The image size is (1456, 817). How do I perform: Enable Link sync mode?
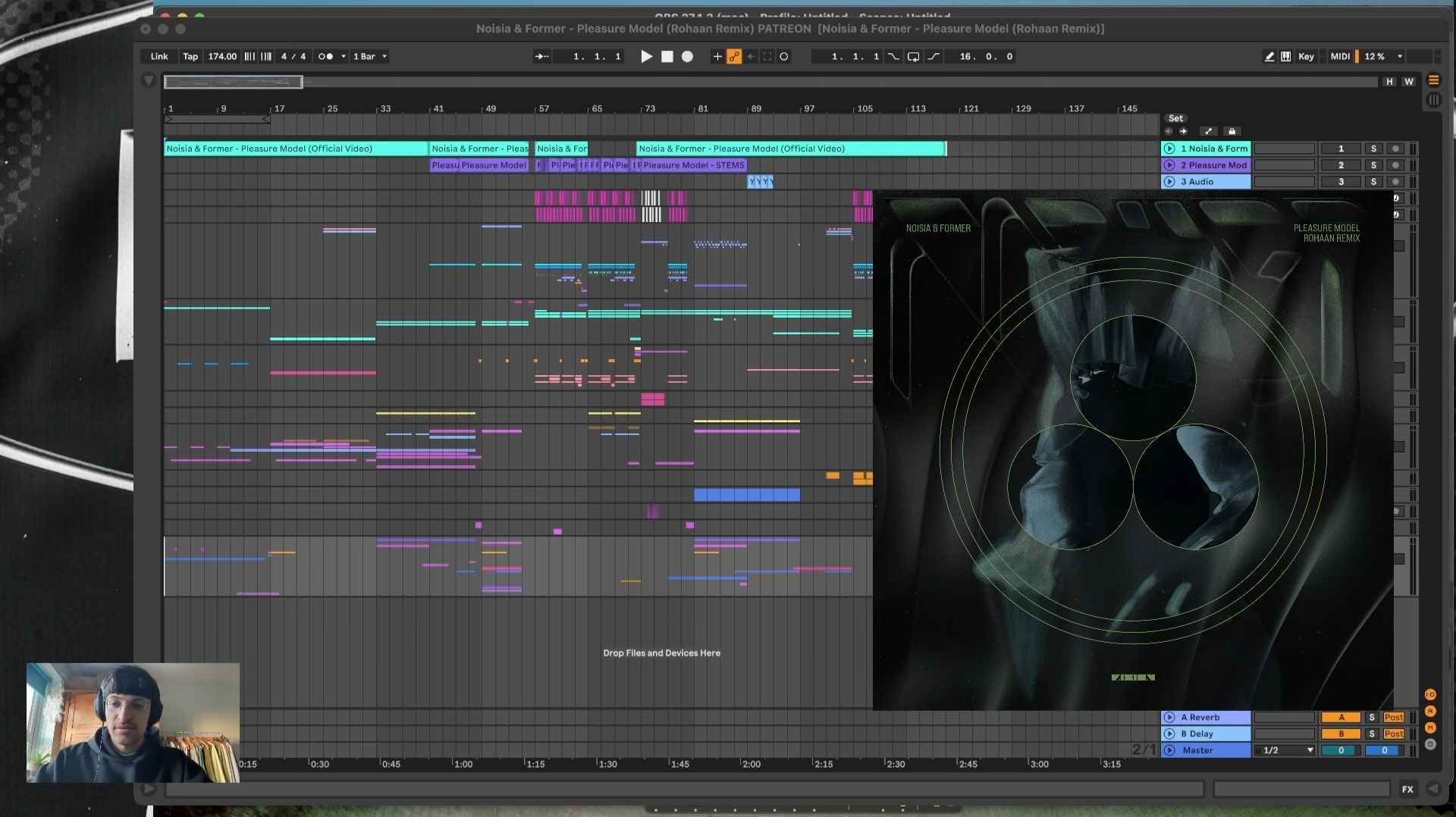coord(158,56)
